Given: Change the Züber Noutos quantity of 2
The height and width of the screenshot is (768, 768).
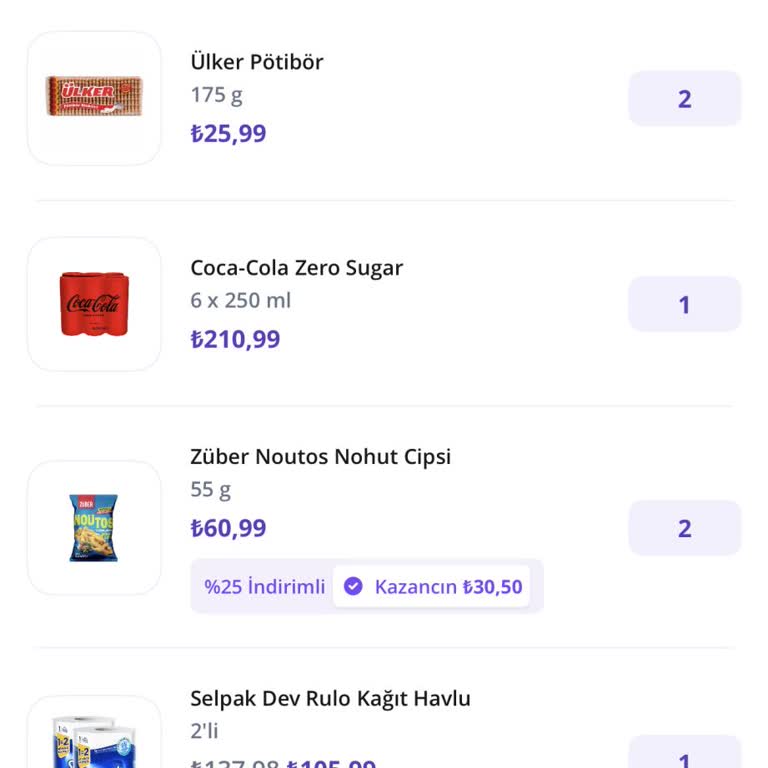Looking at the screenshot, I should point(684,528).
